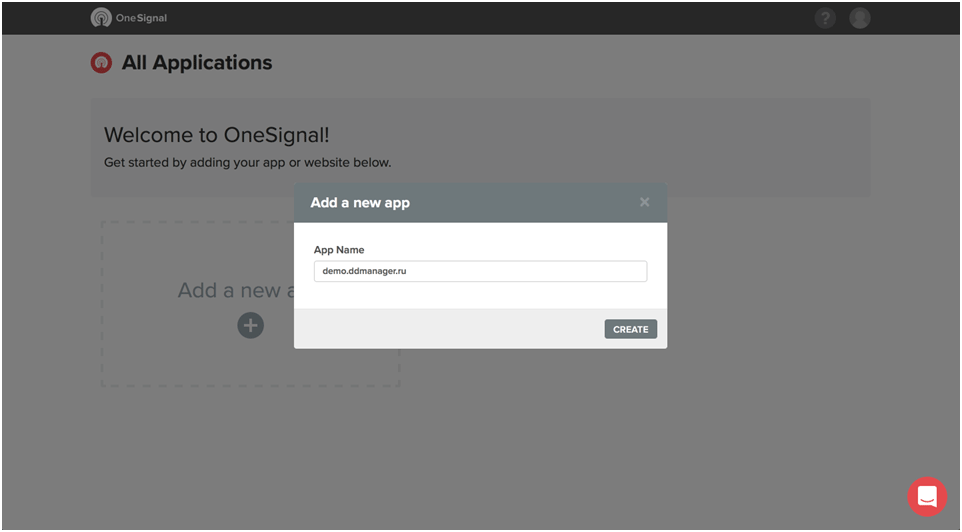Select the All Applications page heading
The height and width of the screenshot is (532, 962).
[197, 63]
